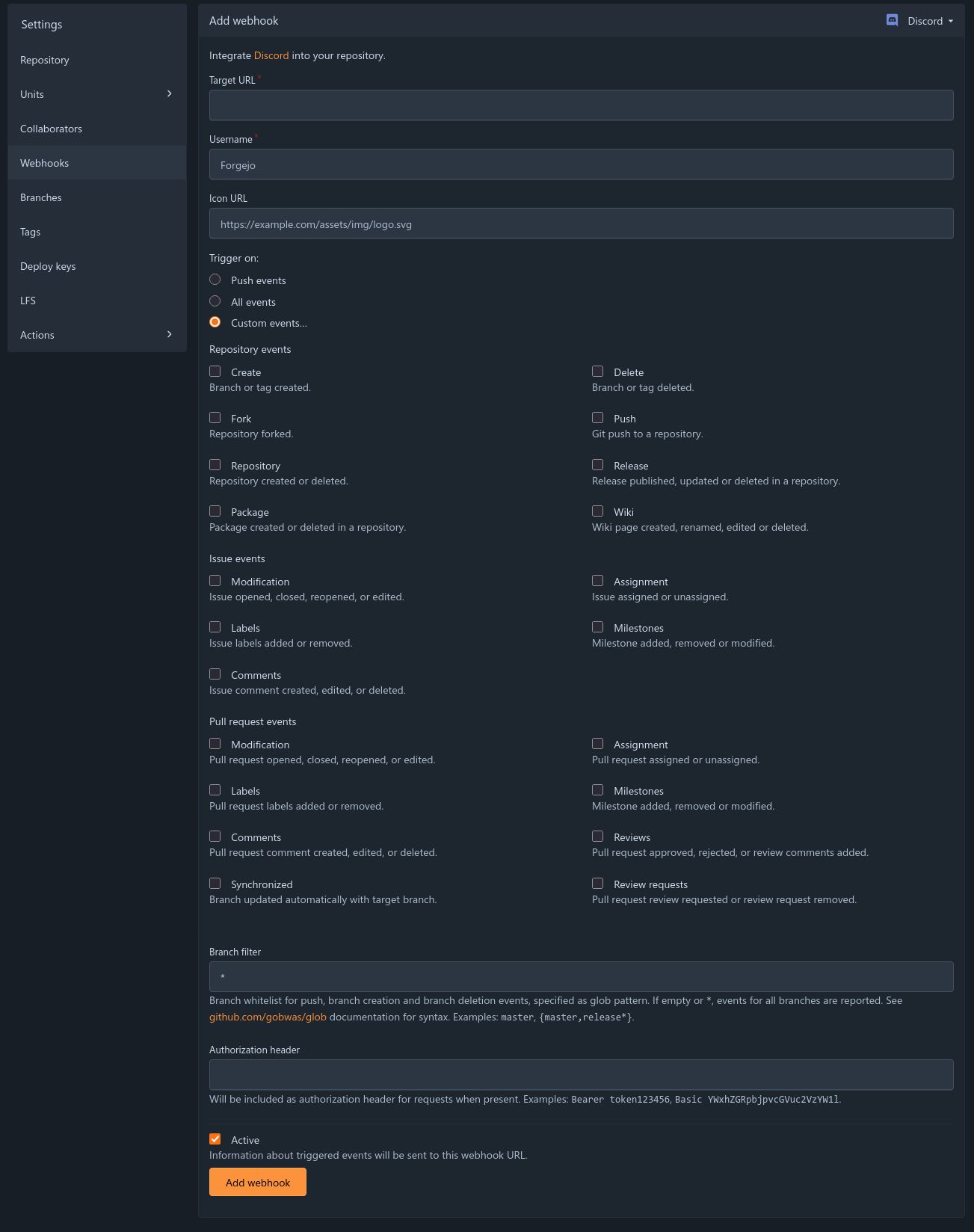This screenshot has height=1232, width=974.
Task: Click the Add webhook button
Action: pos(258,1182)
